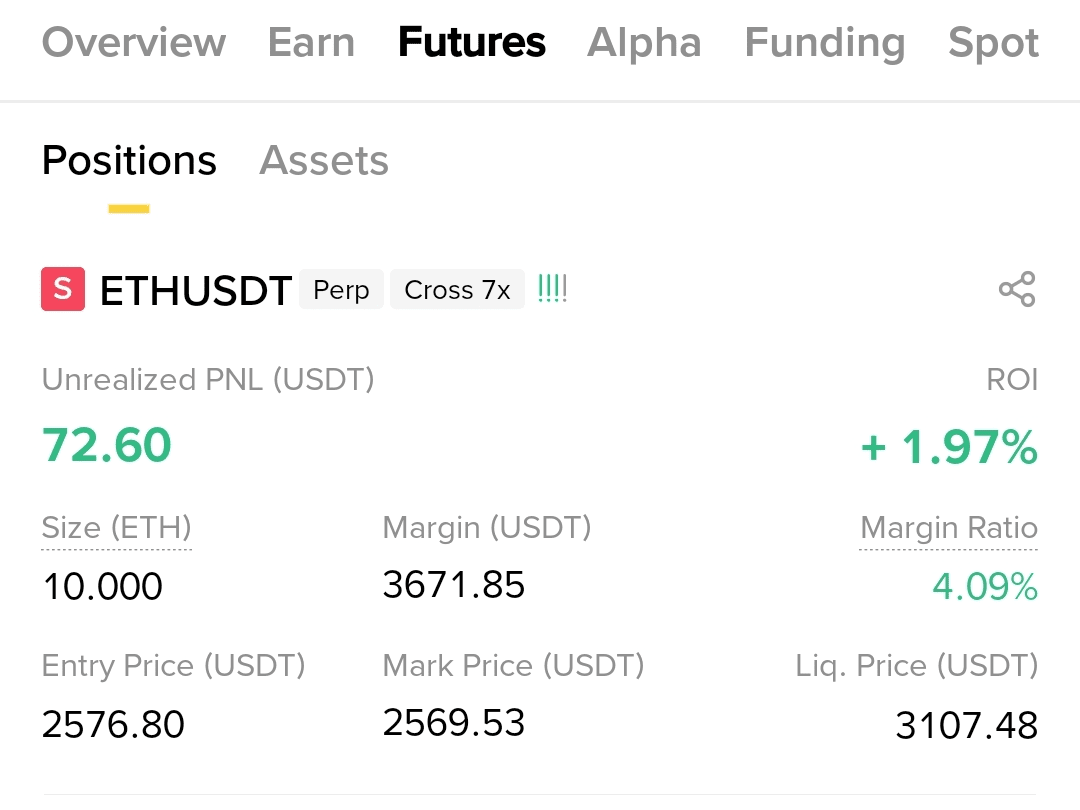Tap the 3107.48 liquidation price value

click(x=966, y=725)
